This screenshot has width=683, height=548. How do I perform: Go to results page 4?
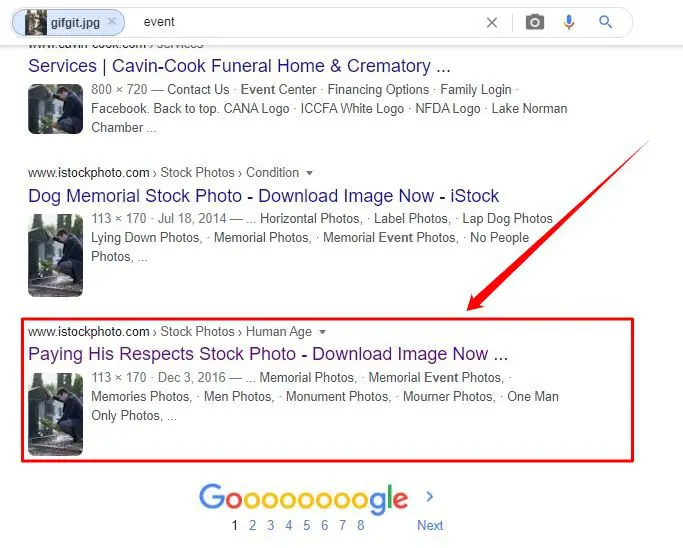pos(288,525)
